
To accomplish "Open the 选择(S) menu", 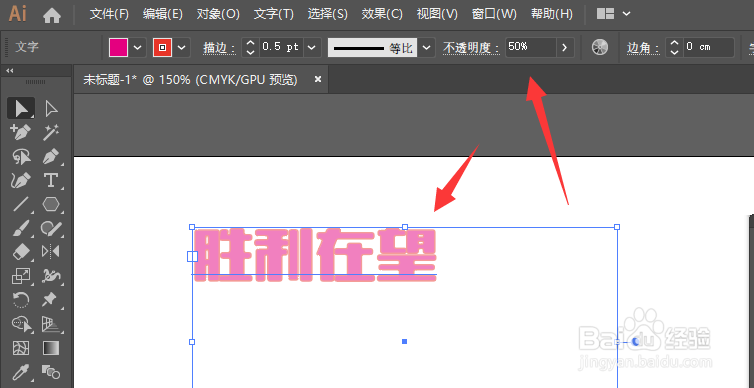I will click(327, 14).
